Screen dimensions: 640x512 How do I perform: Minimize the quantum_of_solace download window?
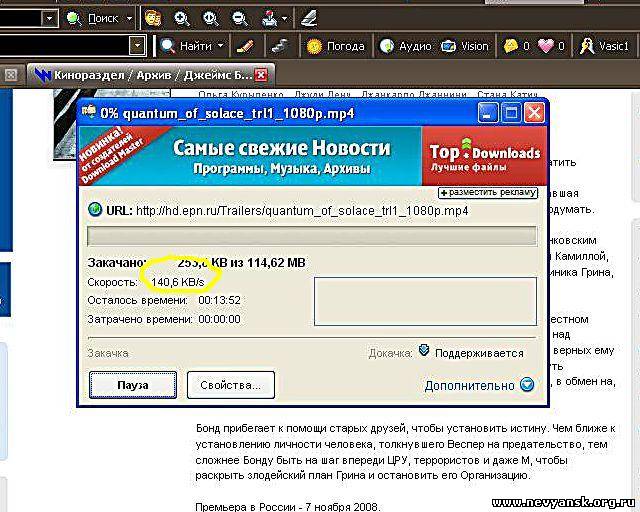coord(488,112)
